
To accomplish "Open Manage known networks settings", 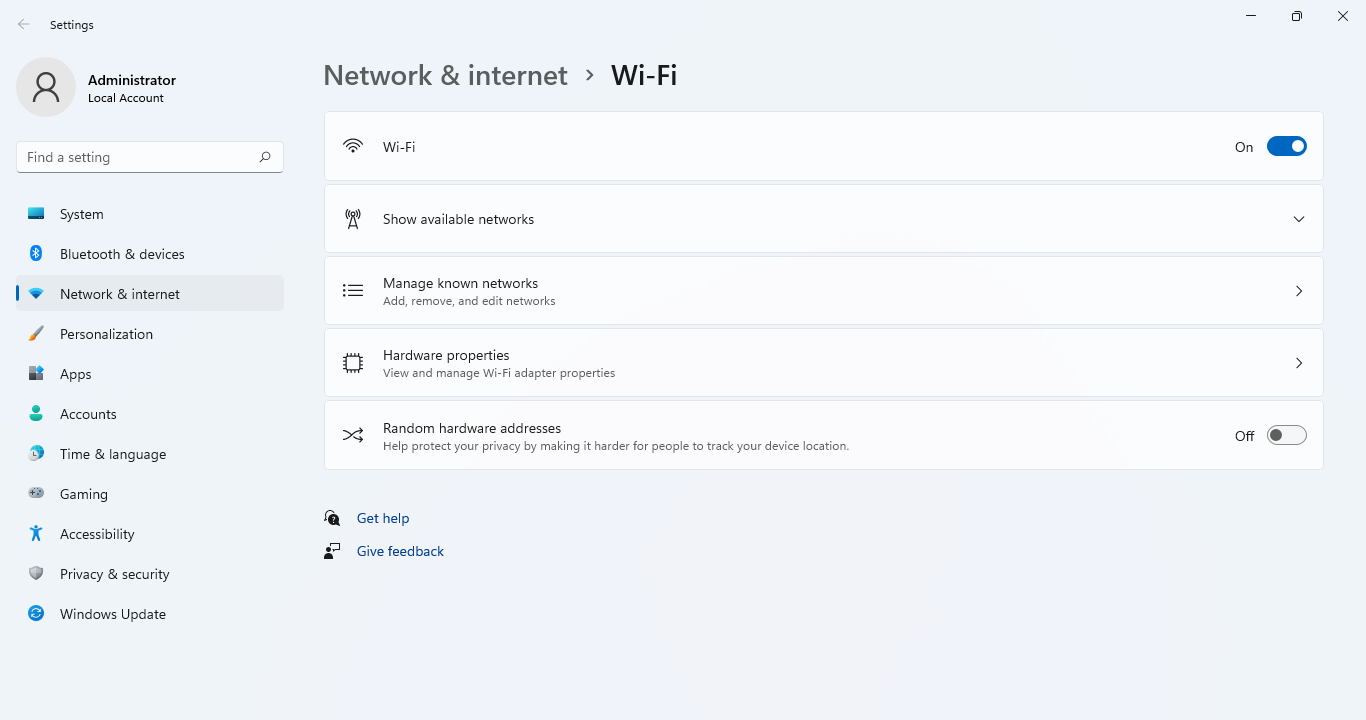I will [x=822, y=290].
